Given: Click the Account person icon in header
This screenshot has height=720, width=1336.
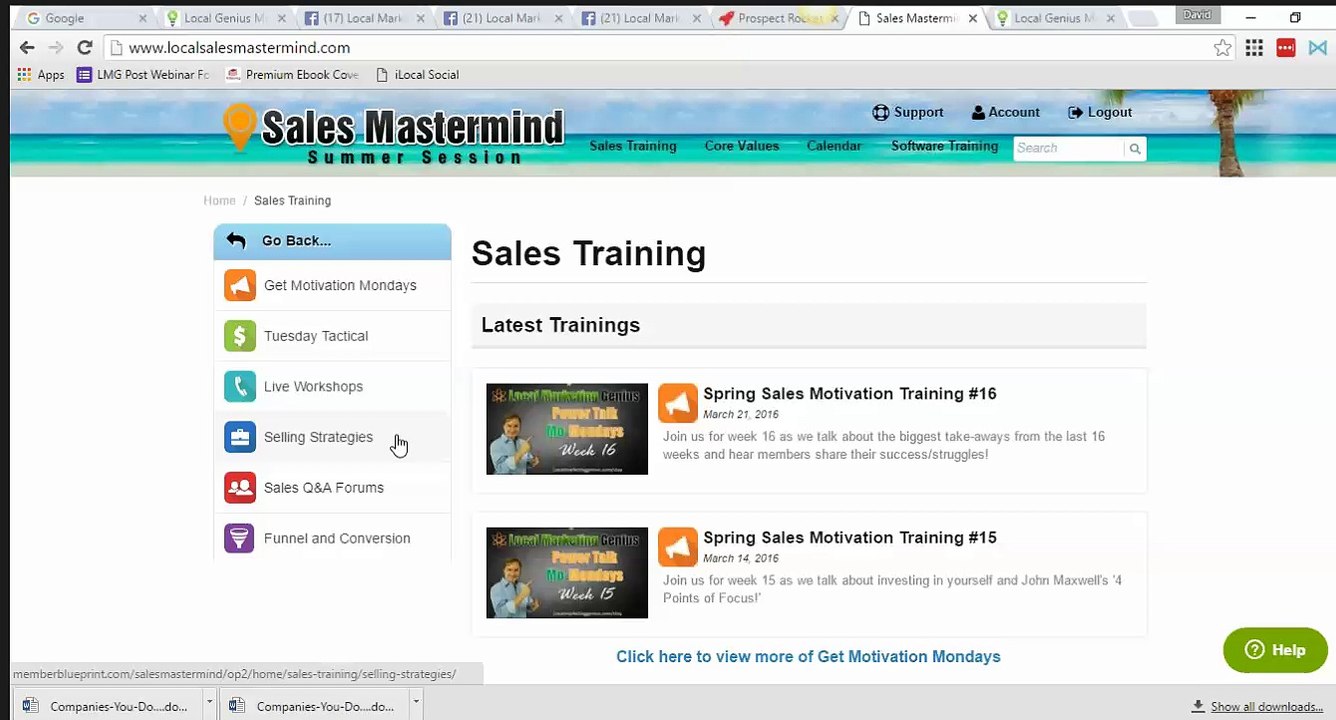Looking at the screenshot, I should 978,113.
